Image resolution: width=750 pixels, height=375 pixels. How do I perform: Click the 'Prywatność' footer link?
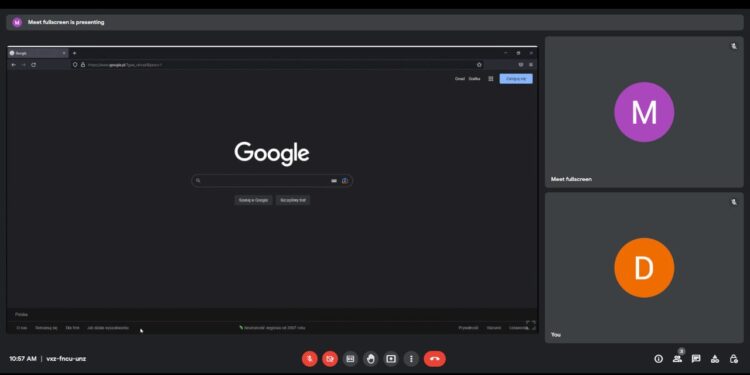(x=468, y=328)
